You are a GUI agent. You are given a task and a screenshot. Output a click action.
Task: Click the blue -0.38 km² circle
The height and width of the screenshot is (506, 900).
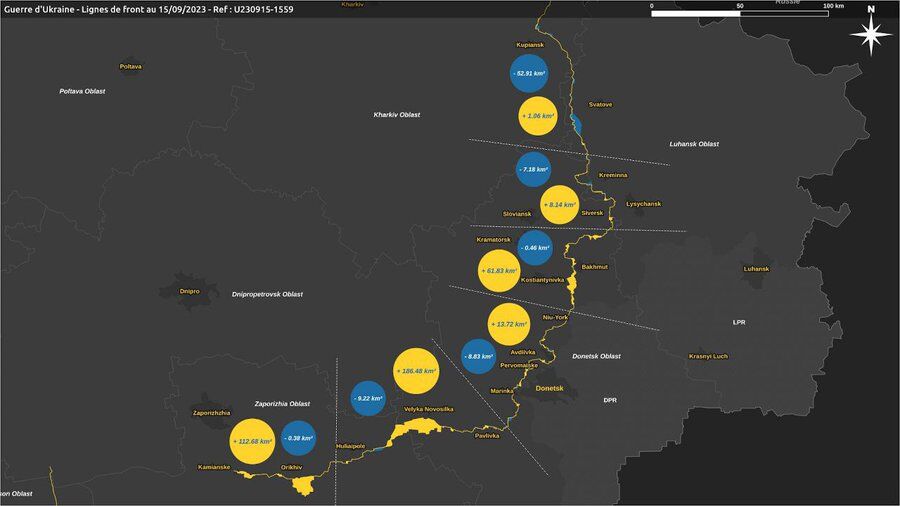pos(297,438)
